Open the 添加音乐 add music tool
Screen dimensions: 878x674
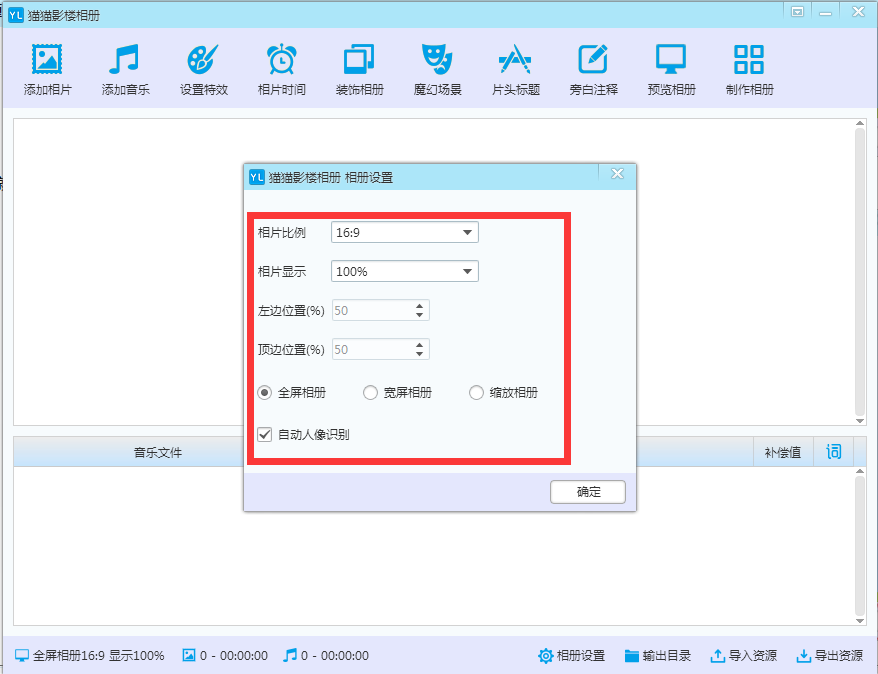pos(125,69)
